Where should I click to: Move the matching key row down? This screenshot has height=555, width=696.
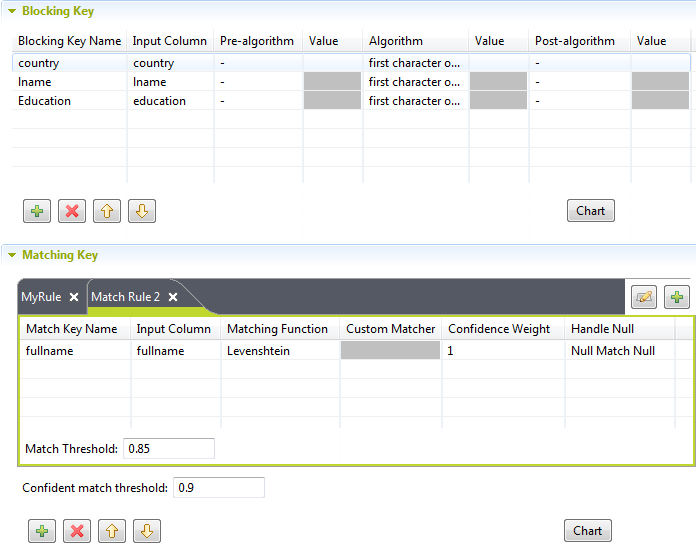146,531
